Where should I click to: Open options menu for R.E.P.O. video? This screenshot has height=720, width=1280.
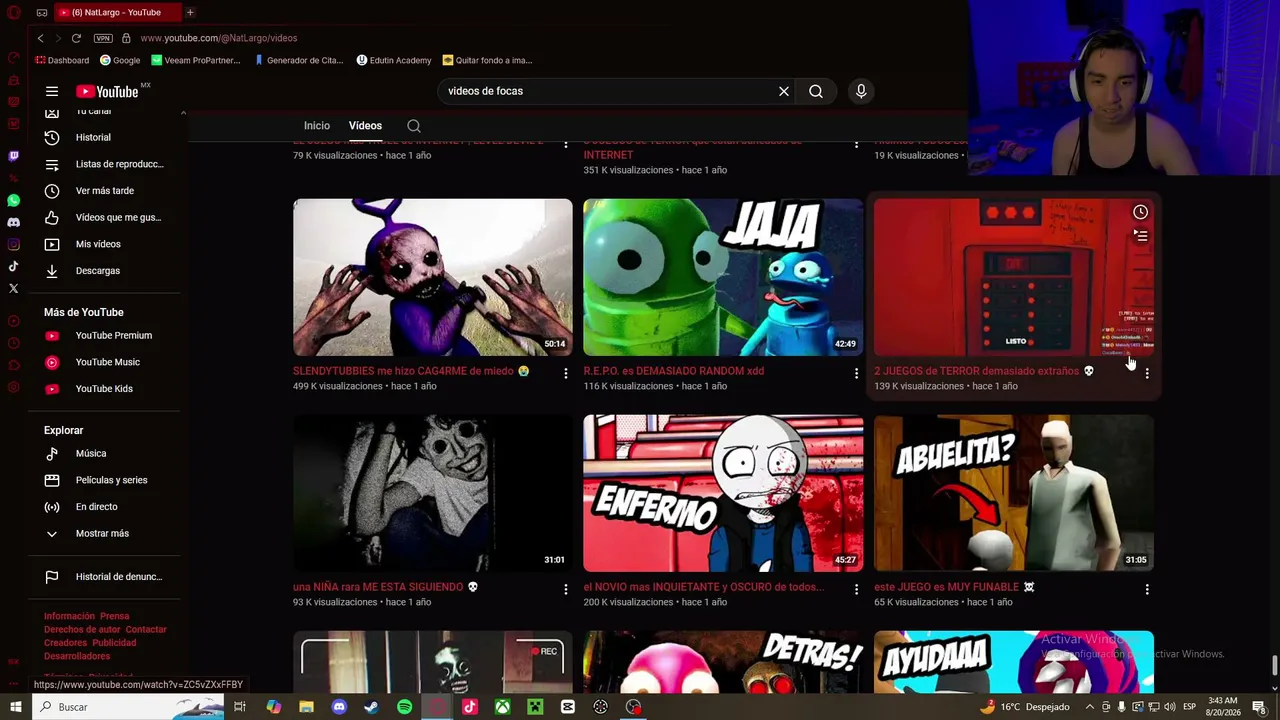(856, 373)
